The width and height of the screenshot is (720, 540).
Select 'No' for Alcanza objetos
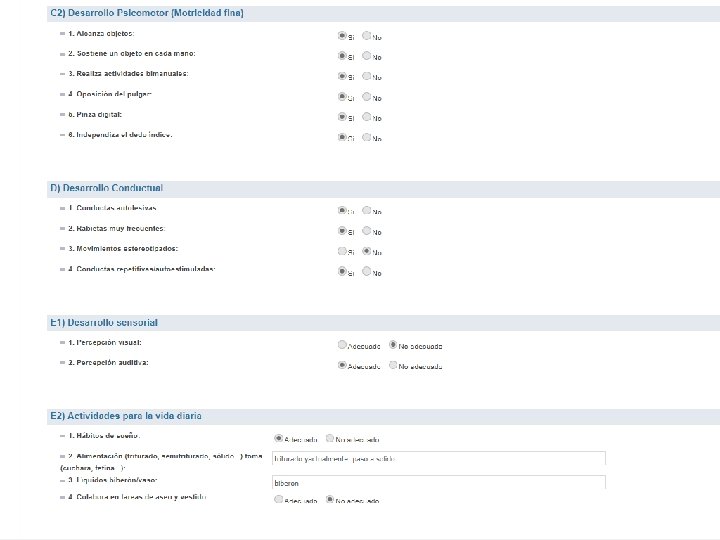click(x=367, y=36)
